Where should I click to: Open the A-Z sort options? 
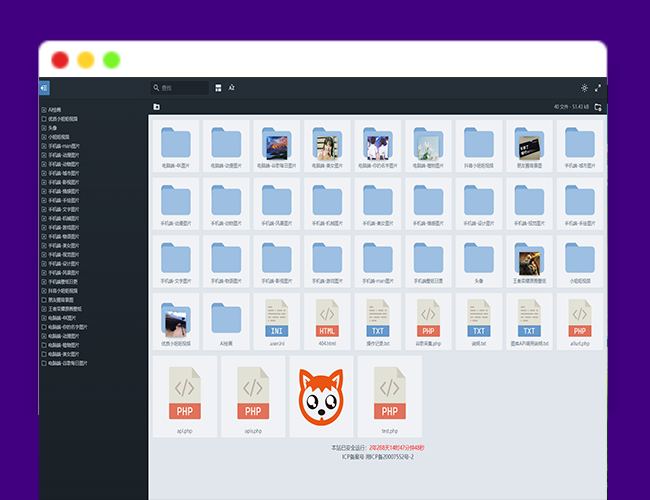pyautogui.click(x=232, y=88)
